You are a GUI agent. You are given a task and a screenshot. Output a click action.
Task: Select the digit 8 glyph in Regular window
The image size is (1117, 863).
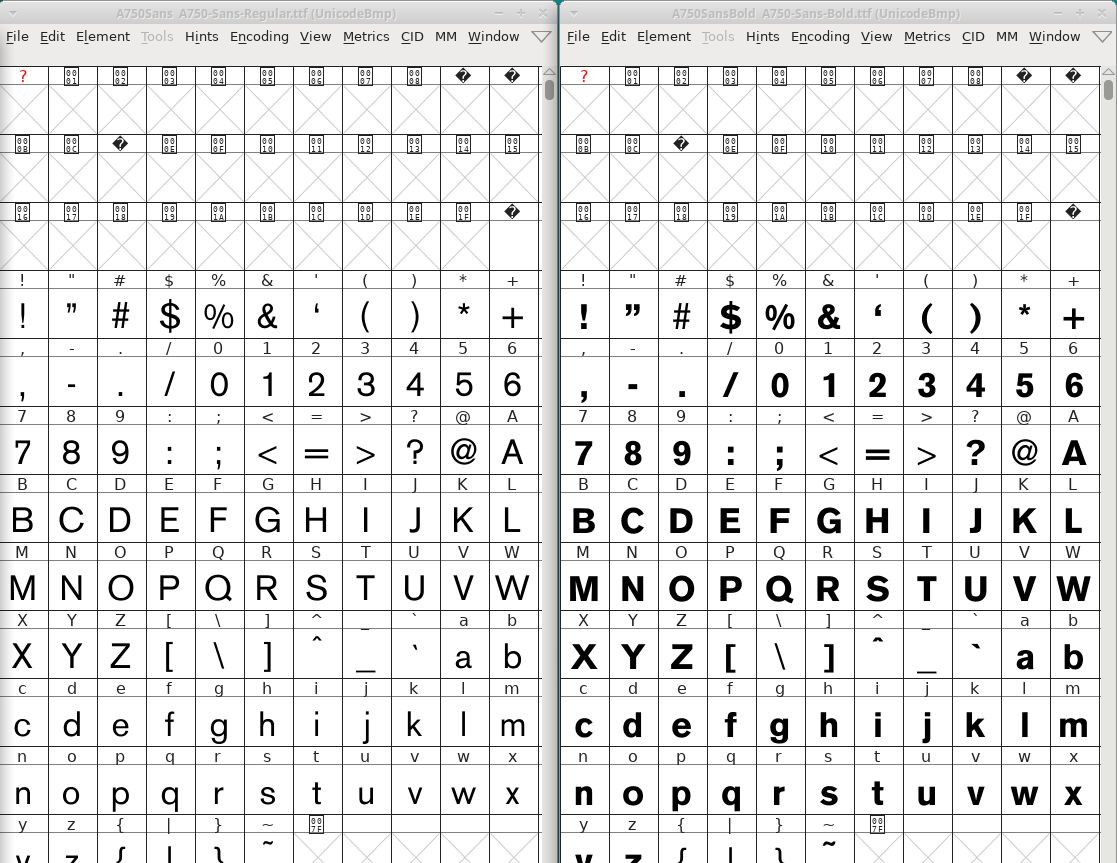point(71,451)
